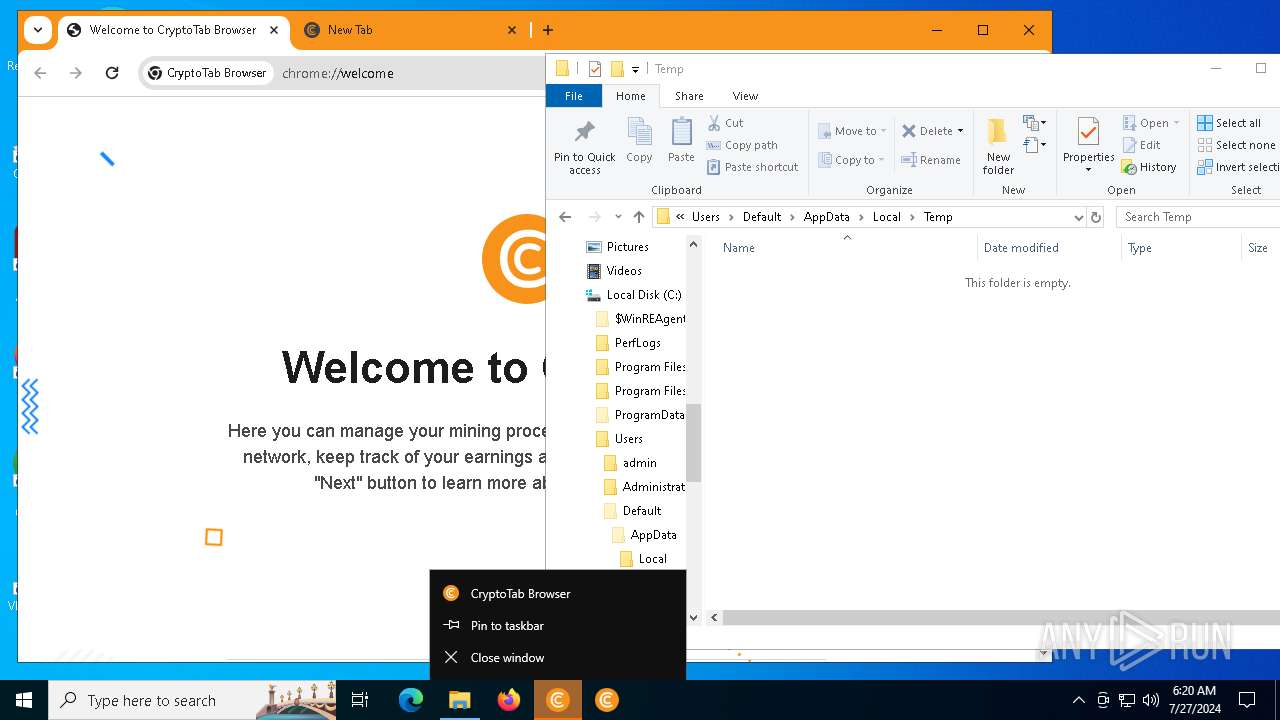The height and width of the screenshot is (720, 1280).
Task: Open the Windows Start menu
Action: click(x=24, y=700)
